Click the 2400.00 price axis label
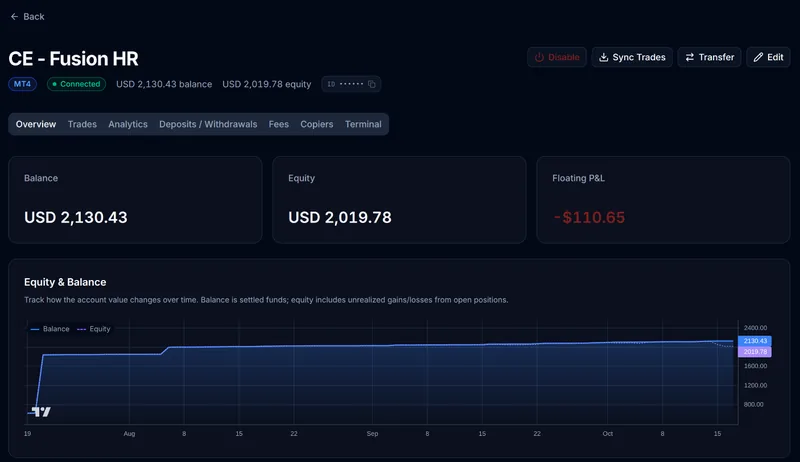The width and height of the screenshot is (800, 462). [755, 328]
